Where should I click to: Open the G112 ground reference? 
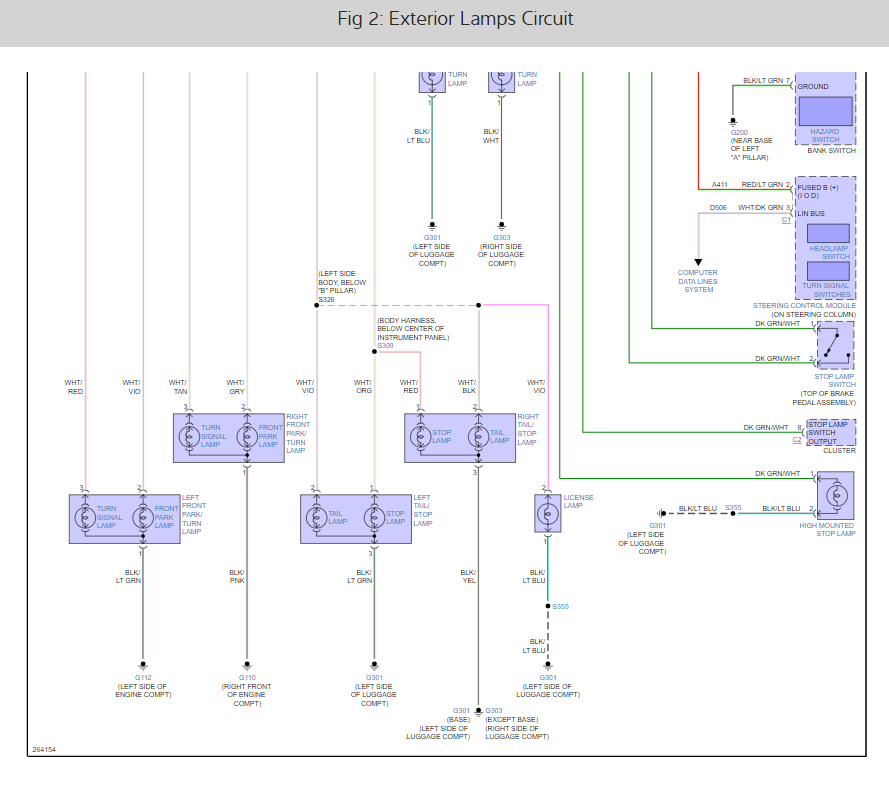pos(143,678)
